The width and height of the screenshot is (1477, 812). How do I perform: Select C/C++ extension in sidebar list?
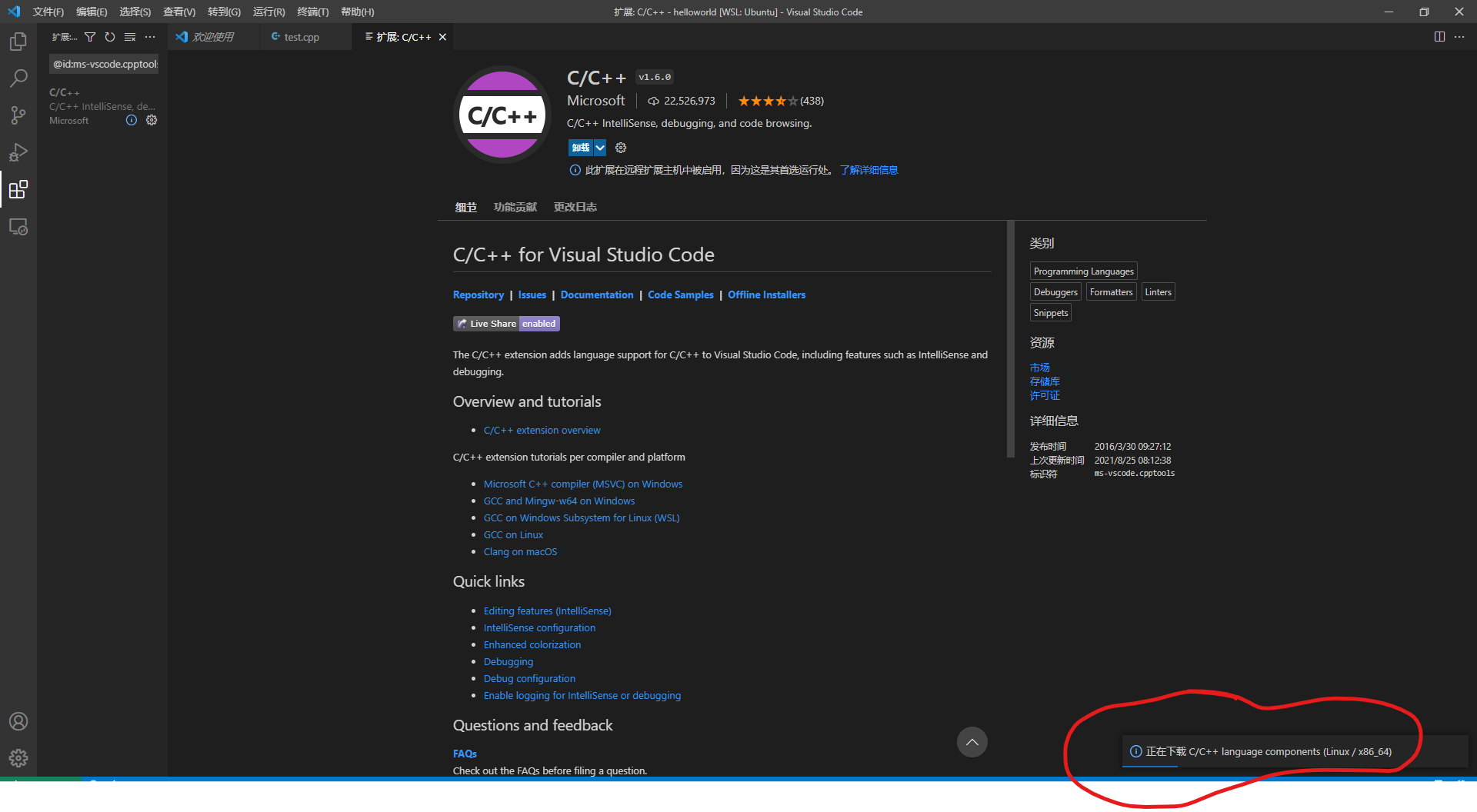tap(102, 106)
